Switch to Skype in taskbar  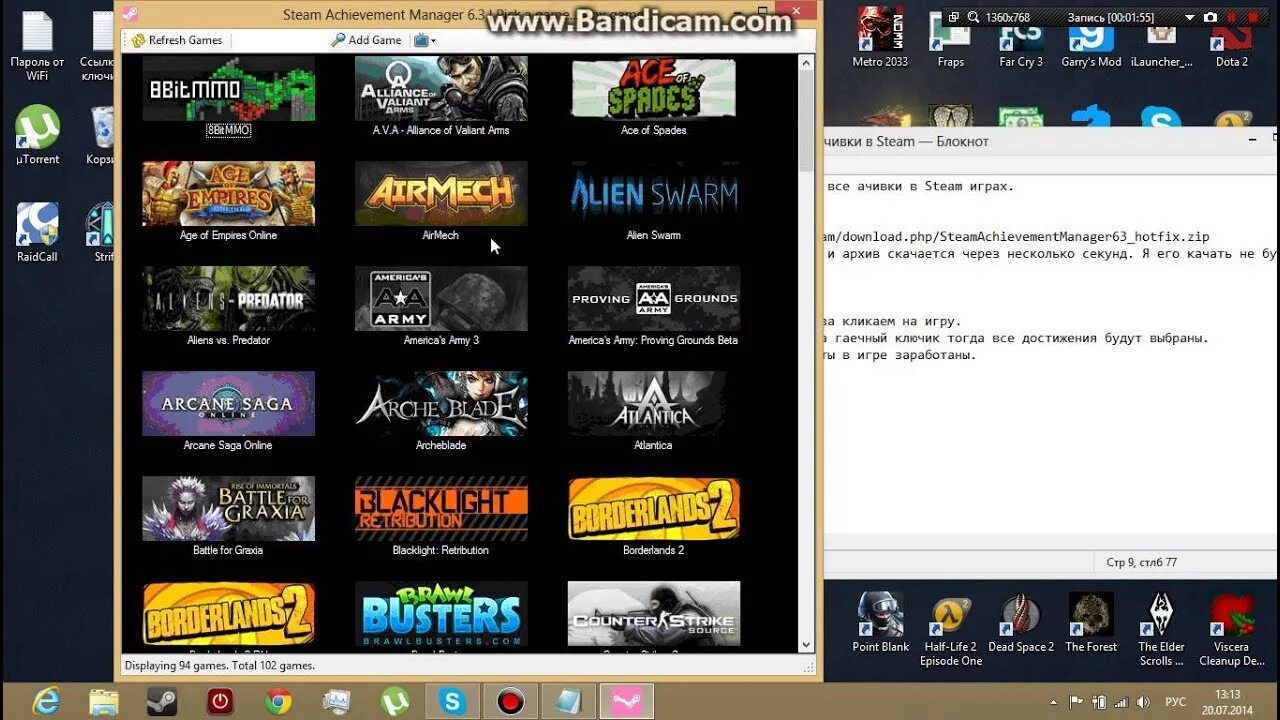(452, 701)
